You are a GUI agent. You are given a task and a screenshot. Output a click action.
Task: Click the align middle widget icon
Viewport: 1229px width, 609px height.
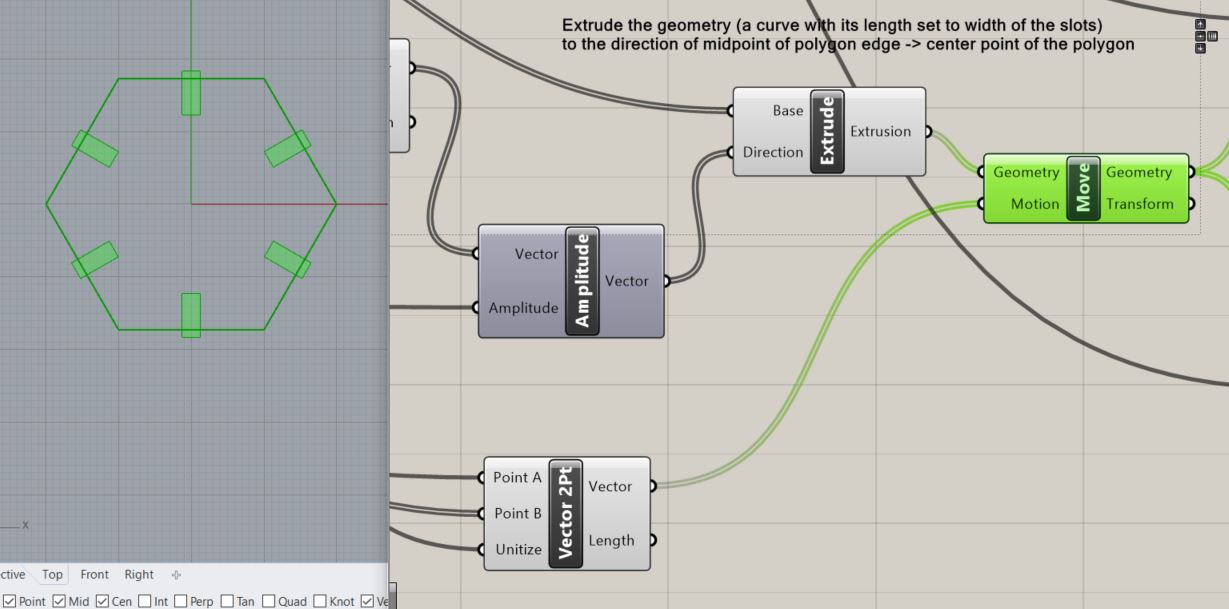pyautogui.click(x=1200, y=36)
